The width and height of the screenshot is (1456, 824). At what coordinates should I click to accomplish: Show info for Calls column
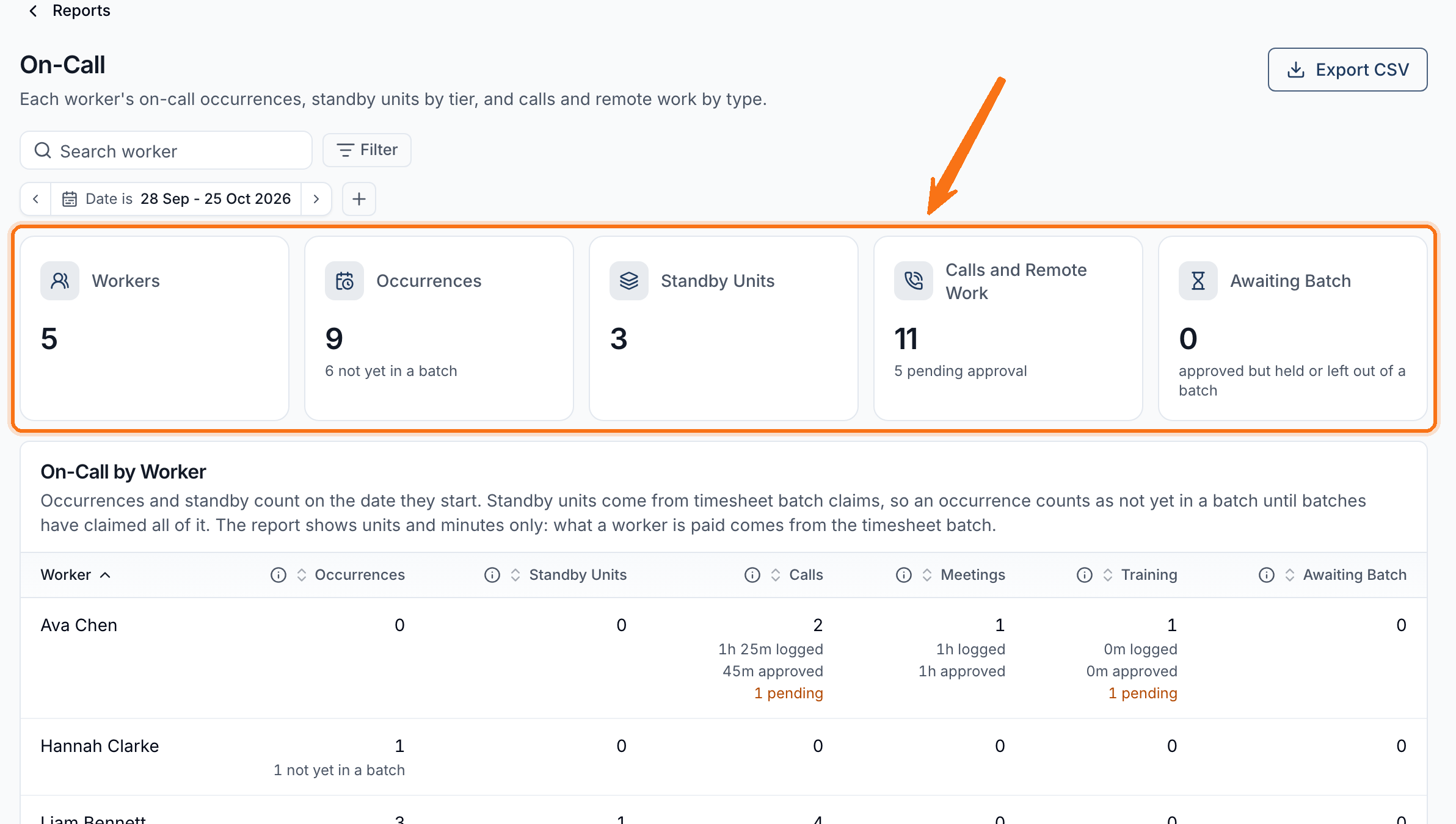(x=752, y=575)
